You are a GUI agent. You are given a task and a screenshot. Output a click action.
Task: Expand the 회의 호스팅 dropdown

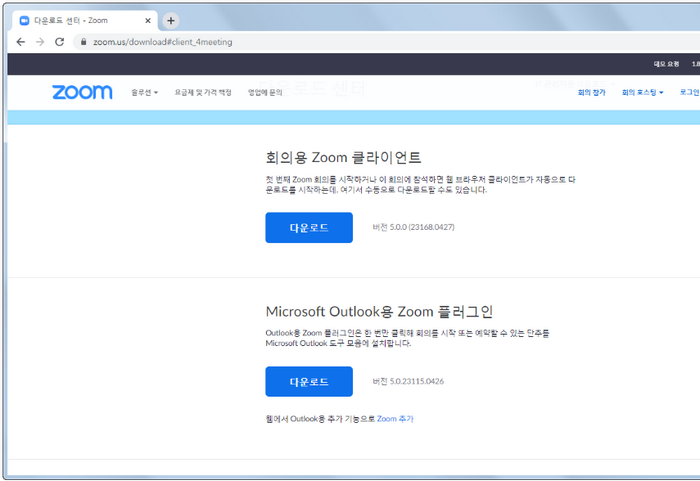[x=642, y=92]
